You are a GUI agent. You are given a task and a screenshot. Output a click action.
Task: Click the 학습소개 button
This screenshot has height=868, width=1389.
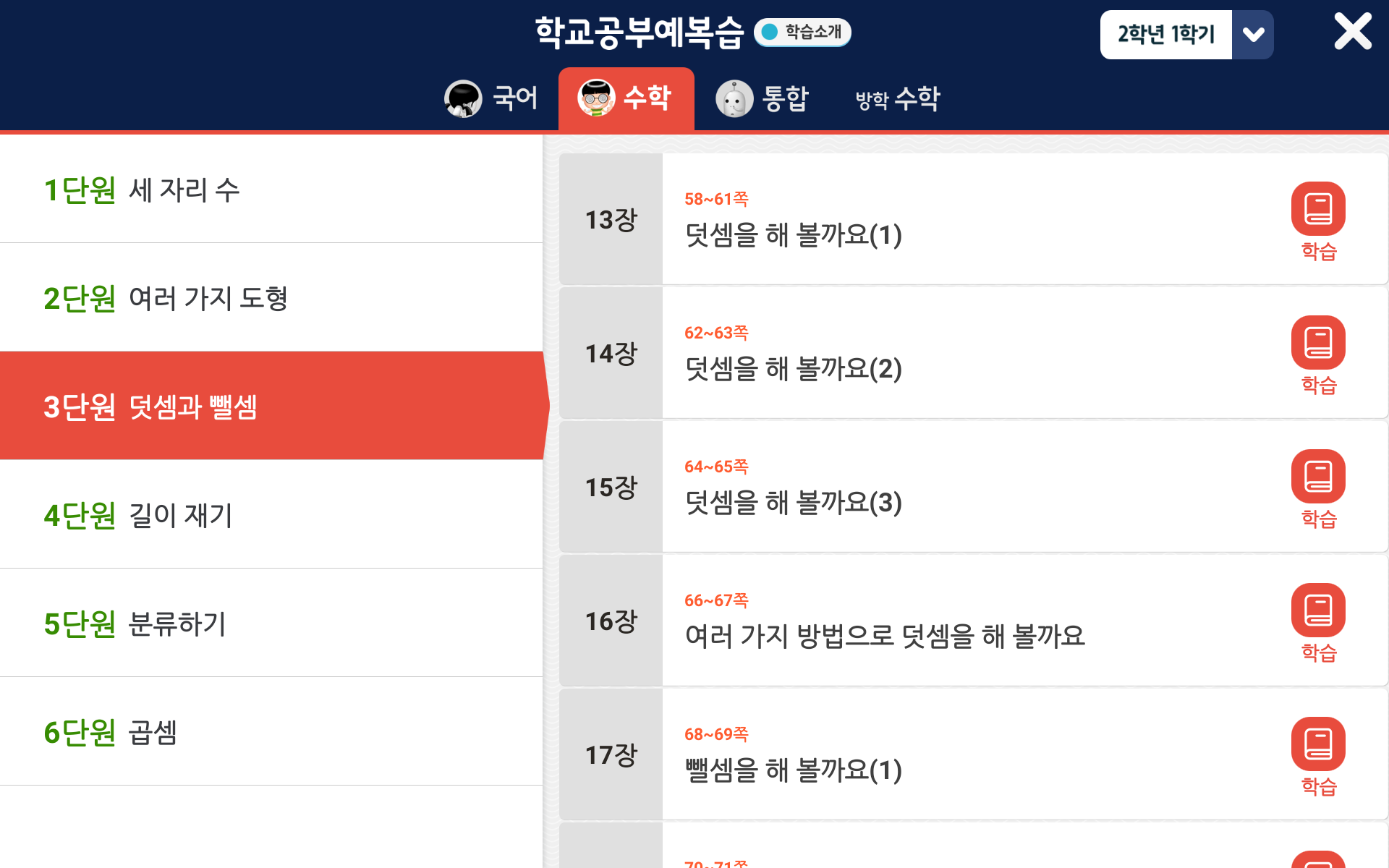(x=802, y=32)
